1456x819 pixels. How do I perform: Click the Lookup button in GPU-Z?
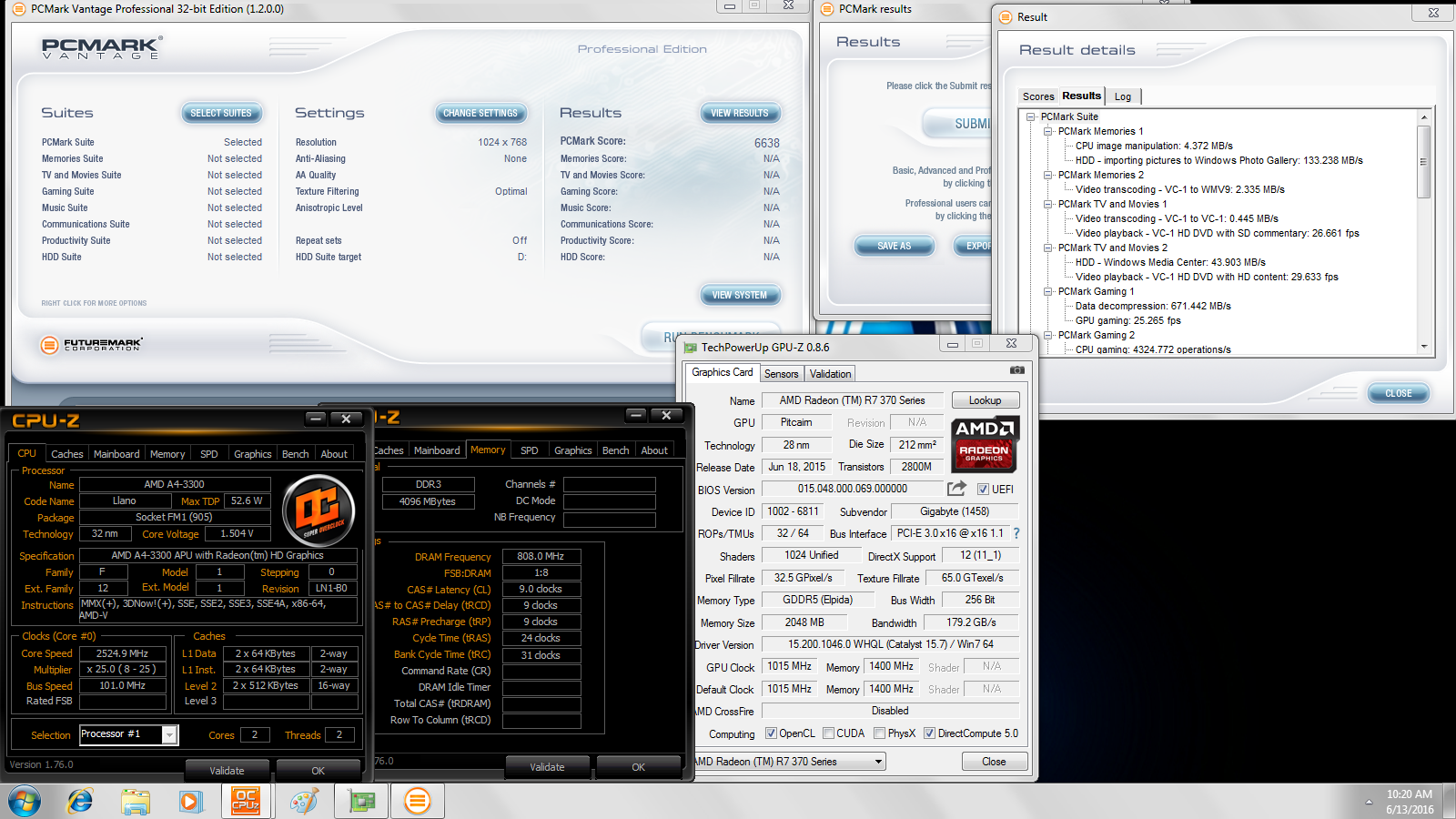pos(986,400)
